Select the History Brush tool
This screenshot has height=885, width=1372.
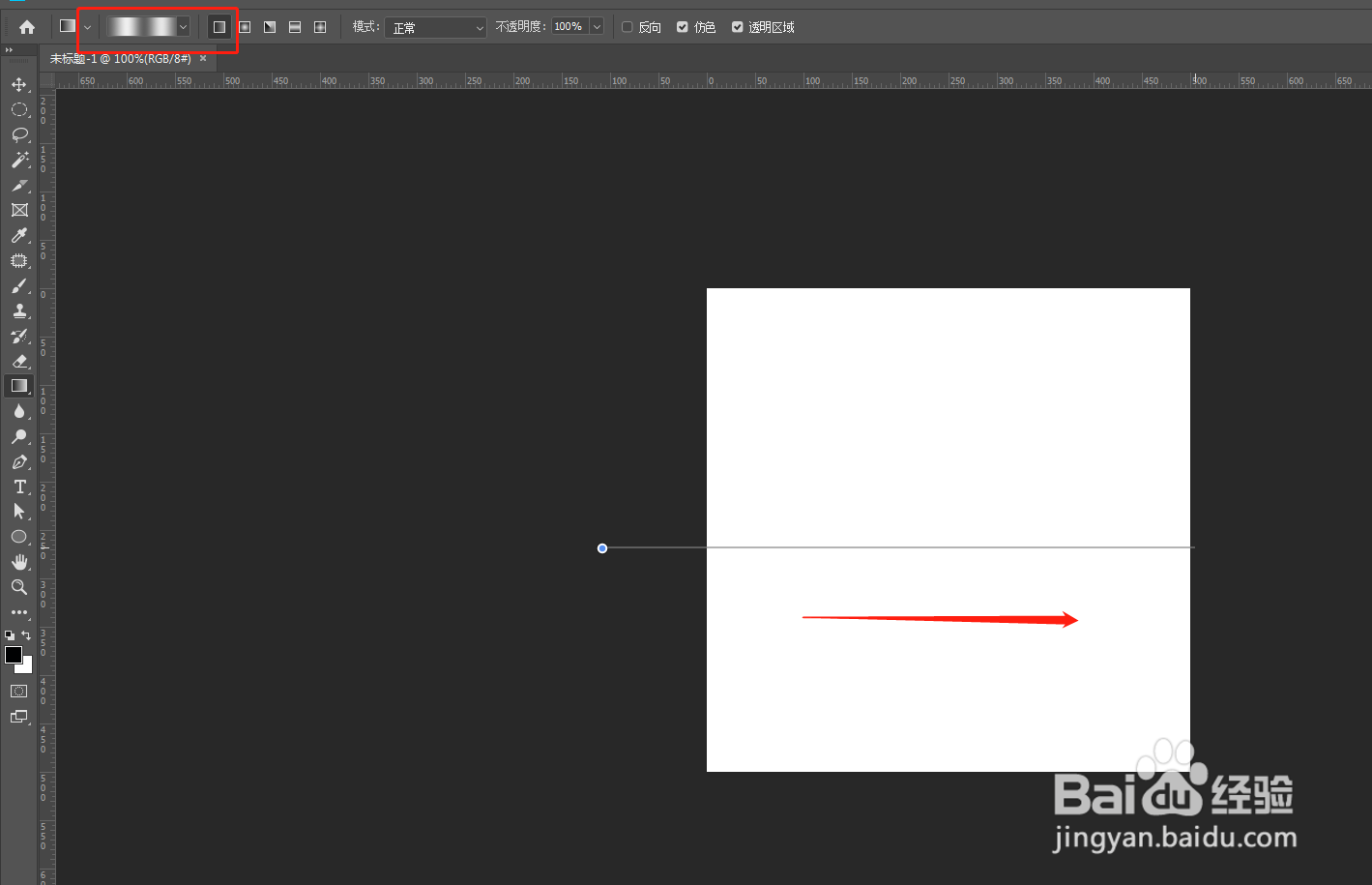[x=19, y=337]
